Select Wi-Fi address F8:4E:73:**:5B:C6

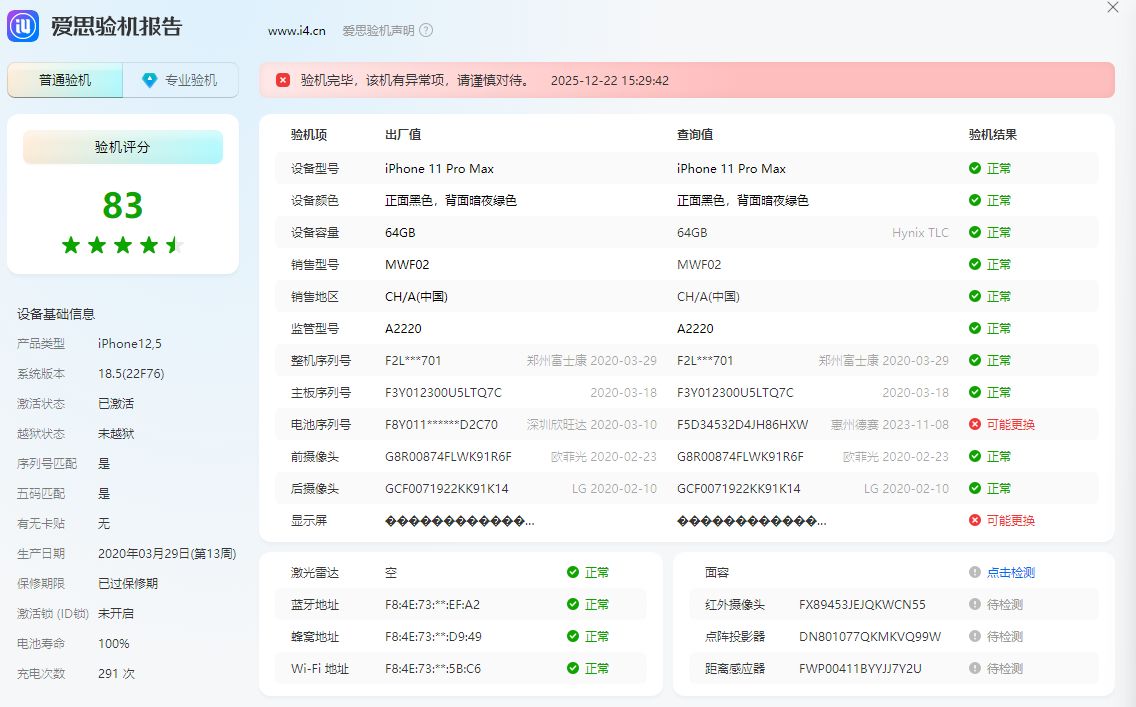(x=433, y=669)
